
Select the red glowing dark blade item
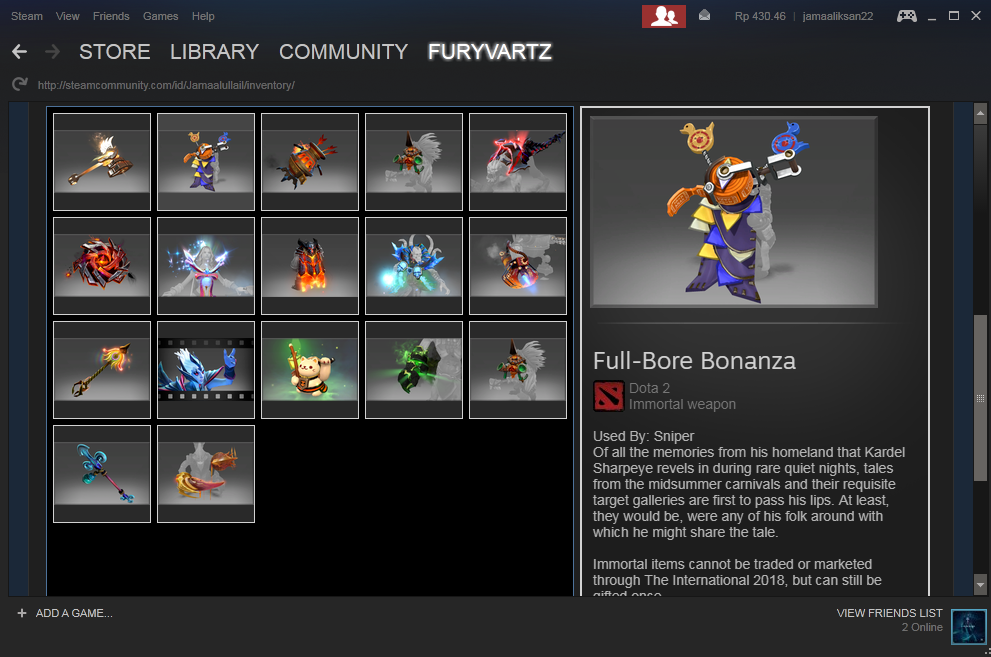[518, 162]
